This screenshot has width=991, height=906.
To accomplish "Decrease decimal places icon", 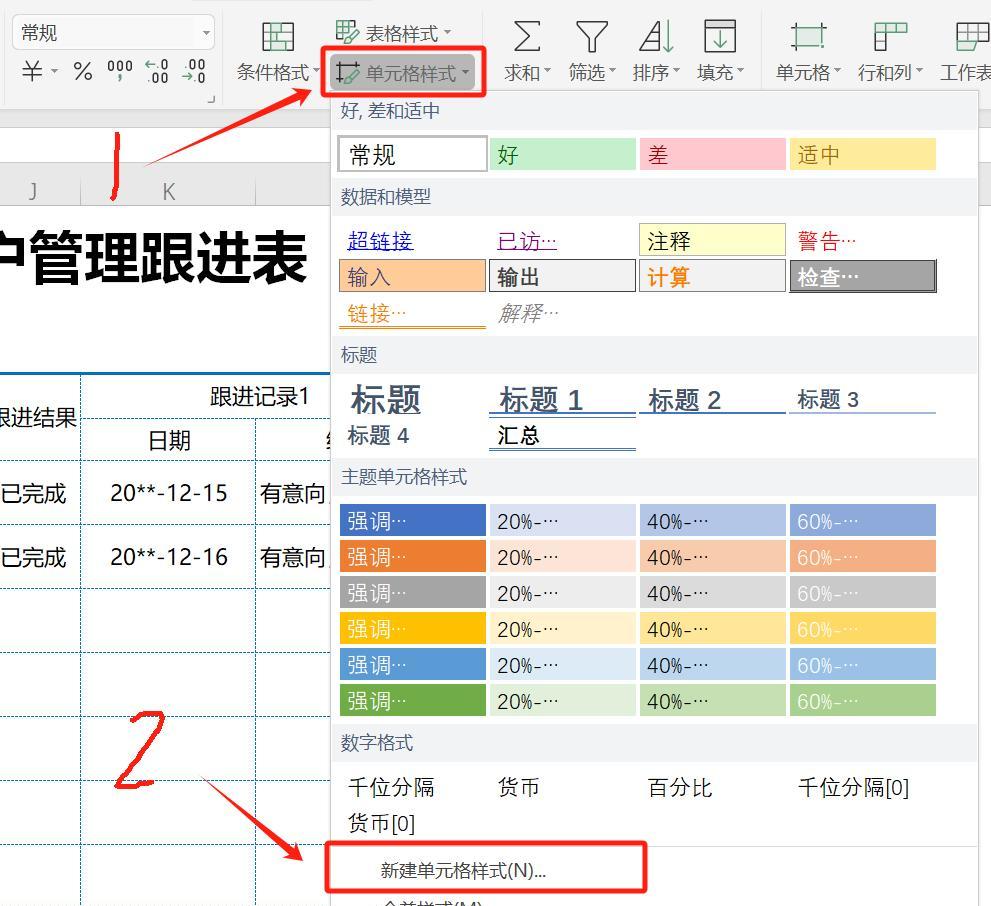I will click(x=193, y=71).
